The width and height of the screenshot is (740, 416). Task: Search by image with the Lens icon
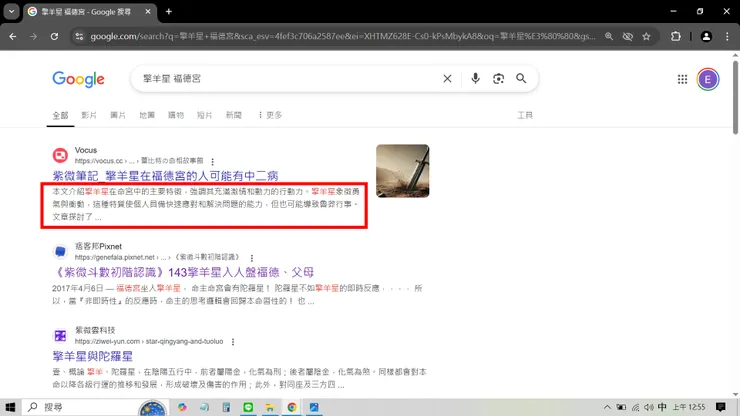[x=498, y=78]
